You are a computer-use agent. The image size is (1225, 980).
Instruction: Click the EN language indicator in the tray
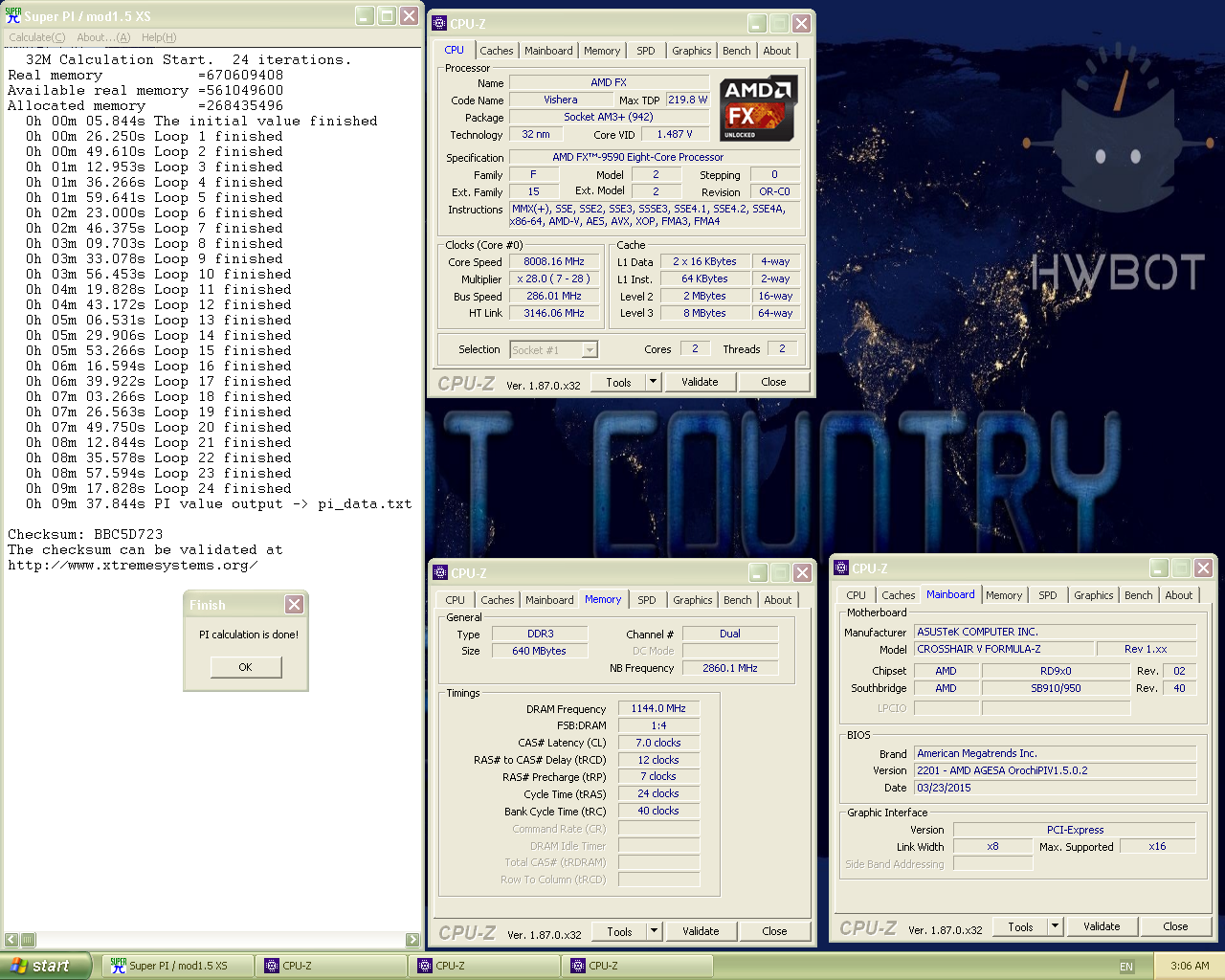click(1126, 967)
